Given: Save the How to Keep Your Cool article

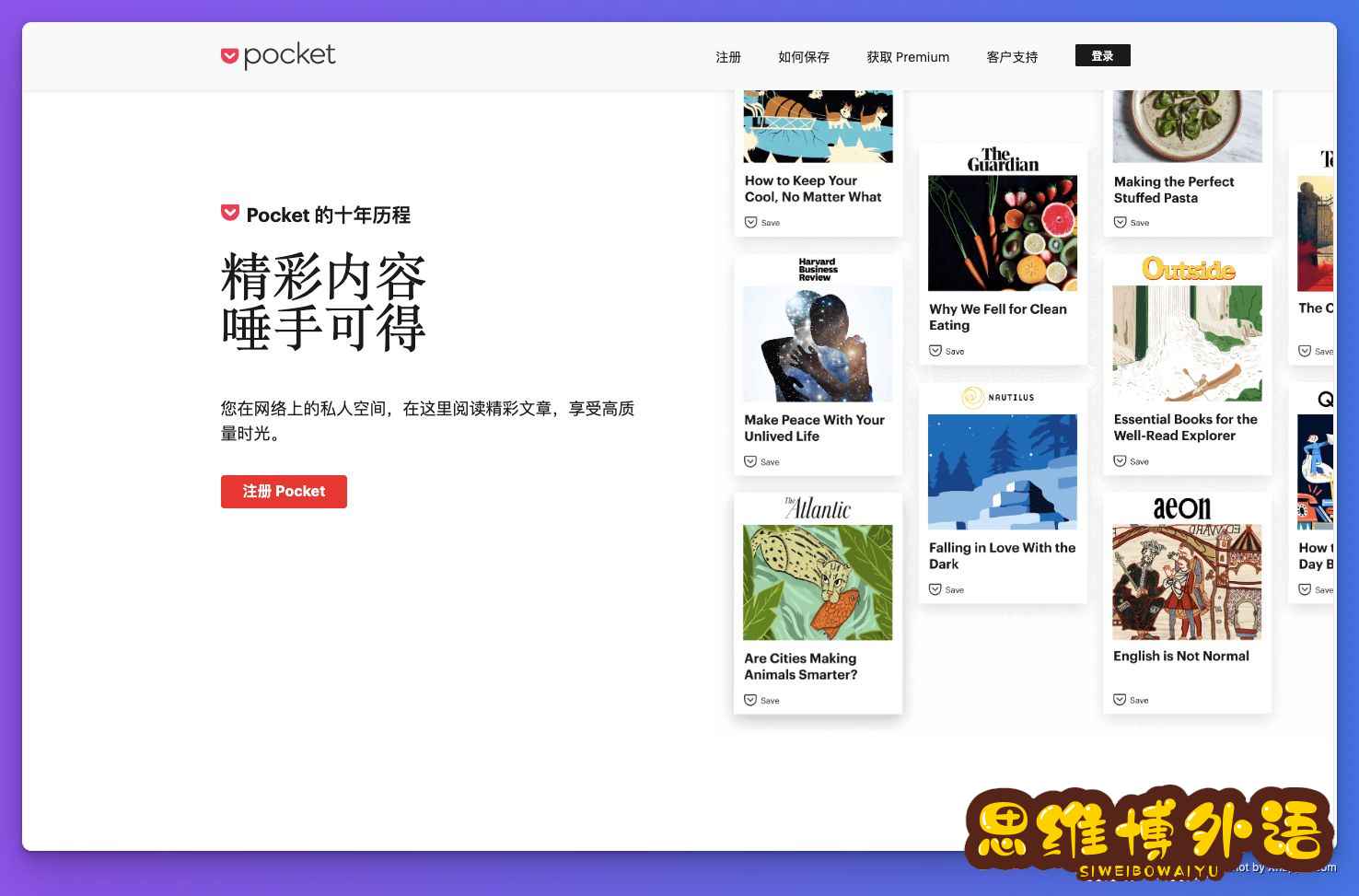Looking at the screenshot, I should pyautogui.click(x=762, y=223).
